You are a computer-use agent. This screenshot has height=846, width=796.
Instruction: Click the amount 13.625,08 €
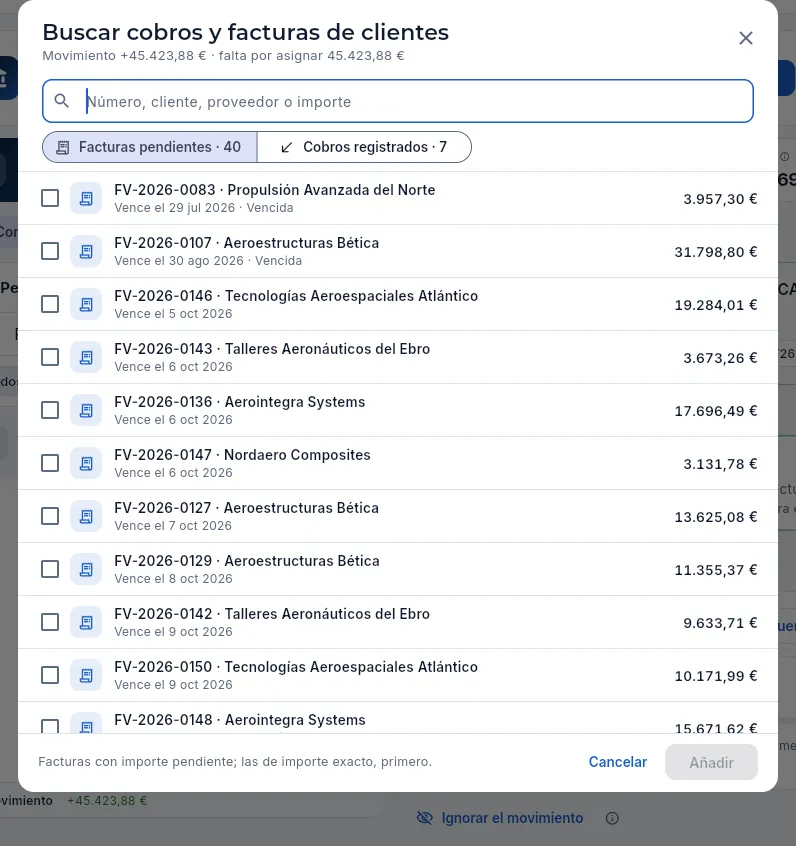pos(716,517)
